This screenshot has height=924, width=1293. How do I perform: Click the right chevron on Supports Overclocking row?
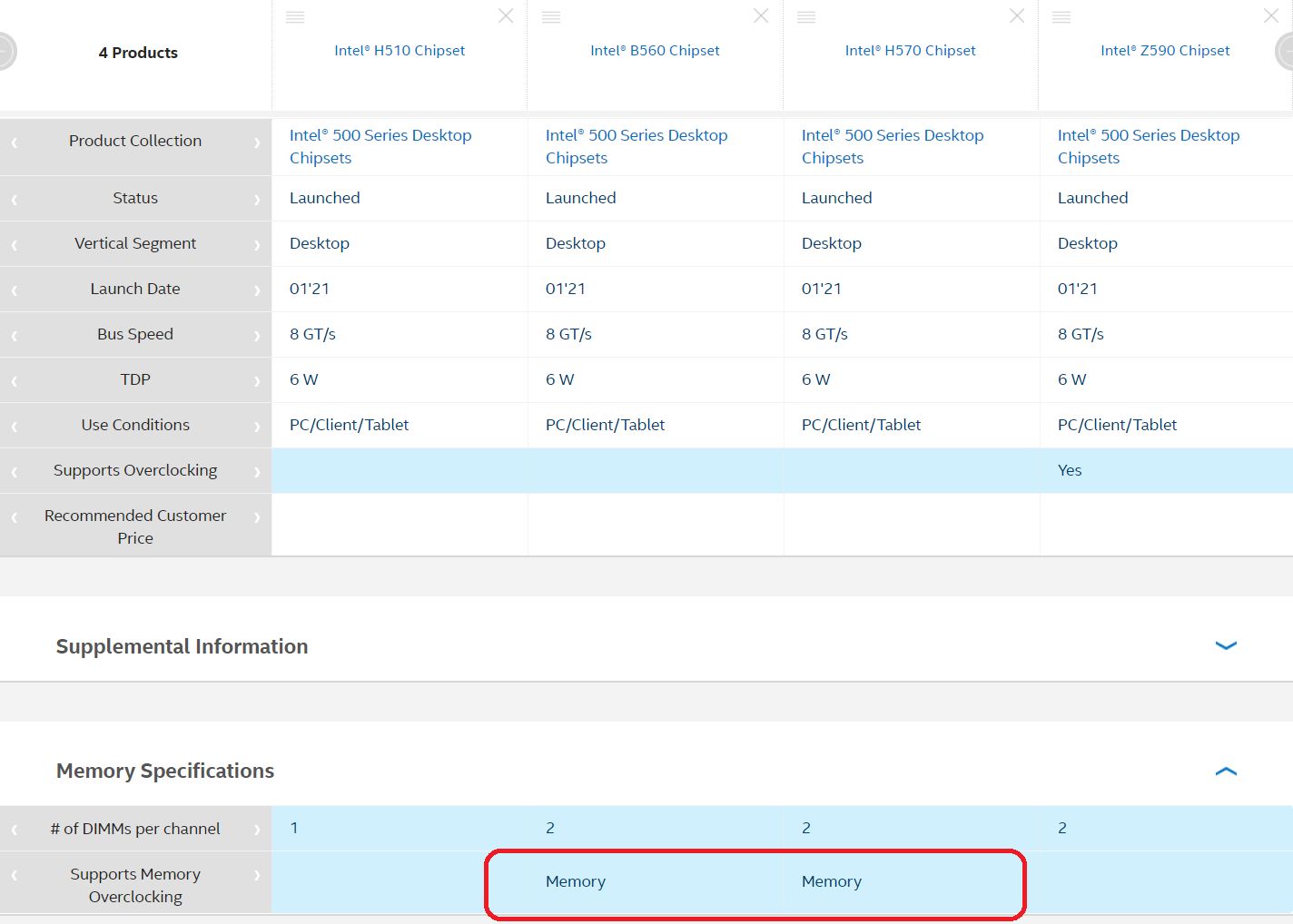(x=257, y=472)
